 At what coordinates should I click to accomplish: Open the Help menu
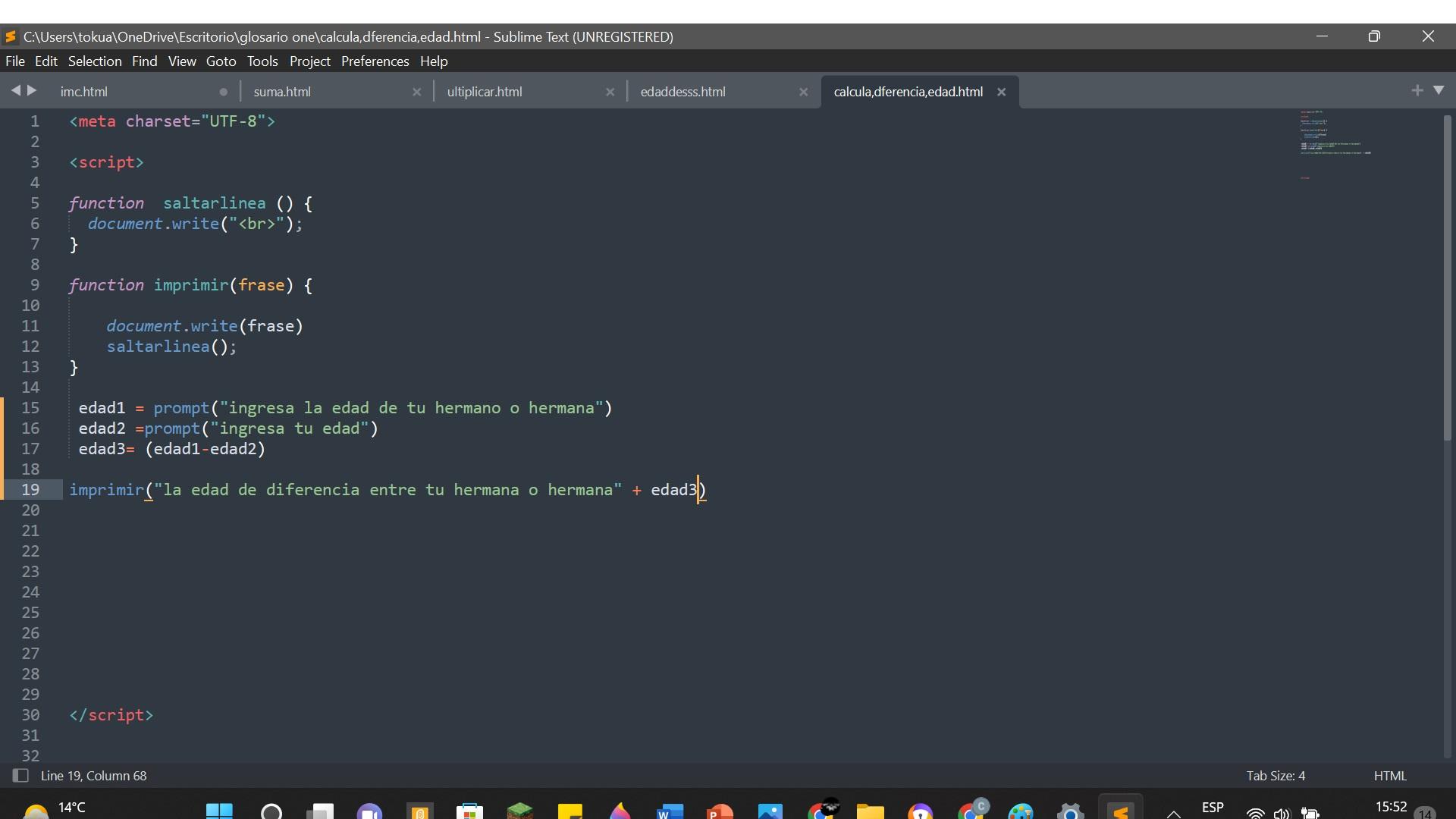434,61
